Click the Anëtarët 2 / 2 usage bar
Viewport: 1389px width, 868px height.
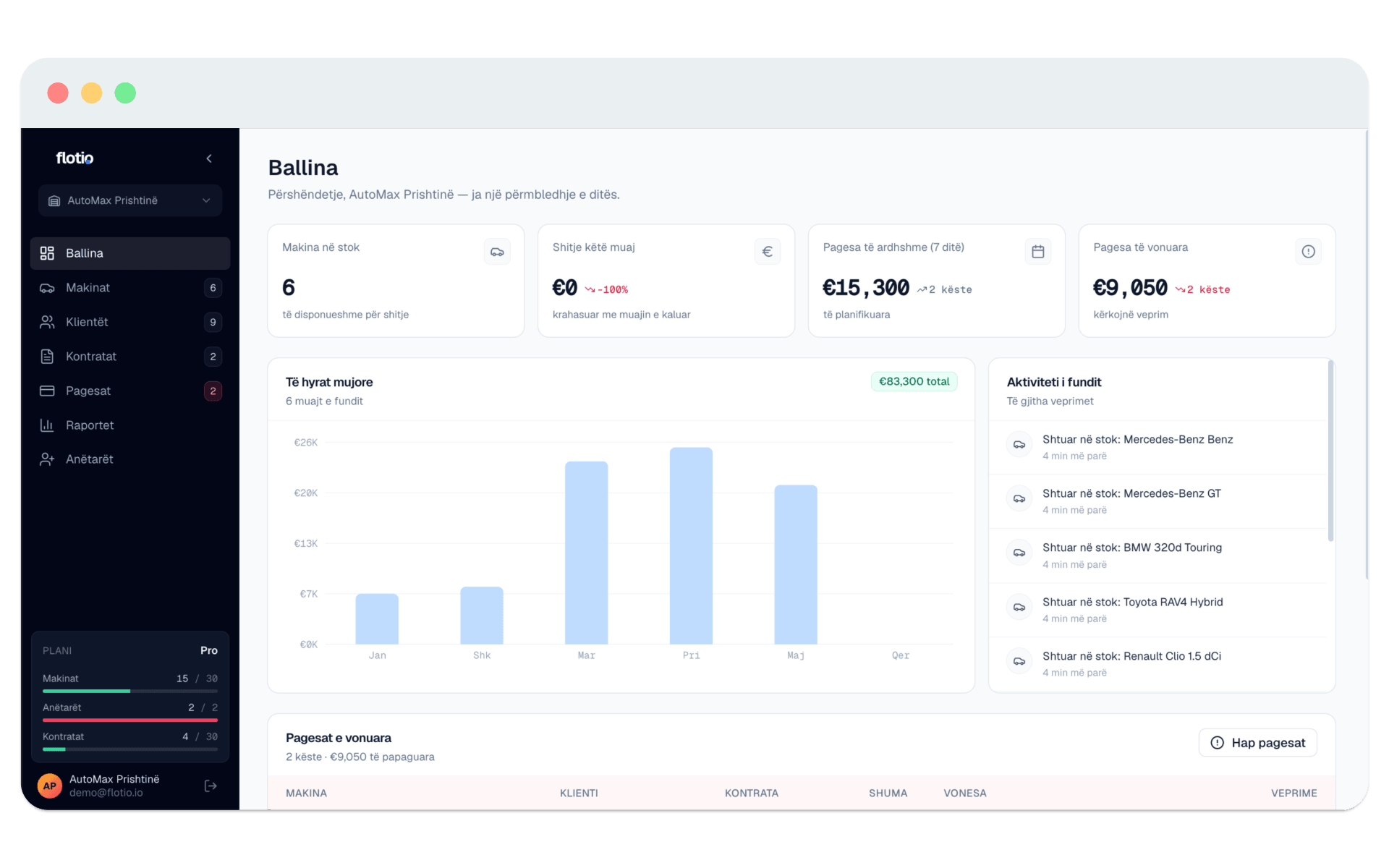[x=130, y=720]
